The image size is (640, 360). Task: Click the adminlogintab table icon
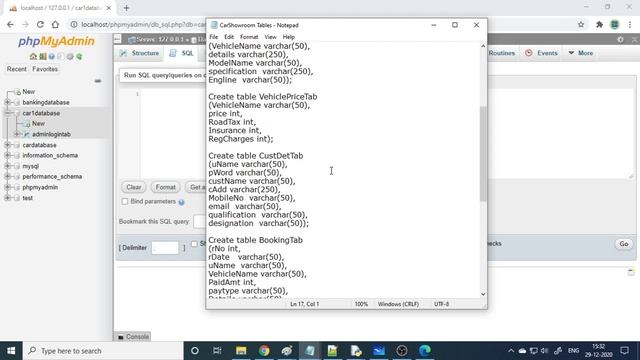27,134
